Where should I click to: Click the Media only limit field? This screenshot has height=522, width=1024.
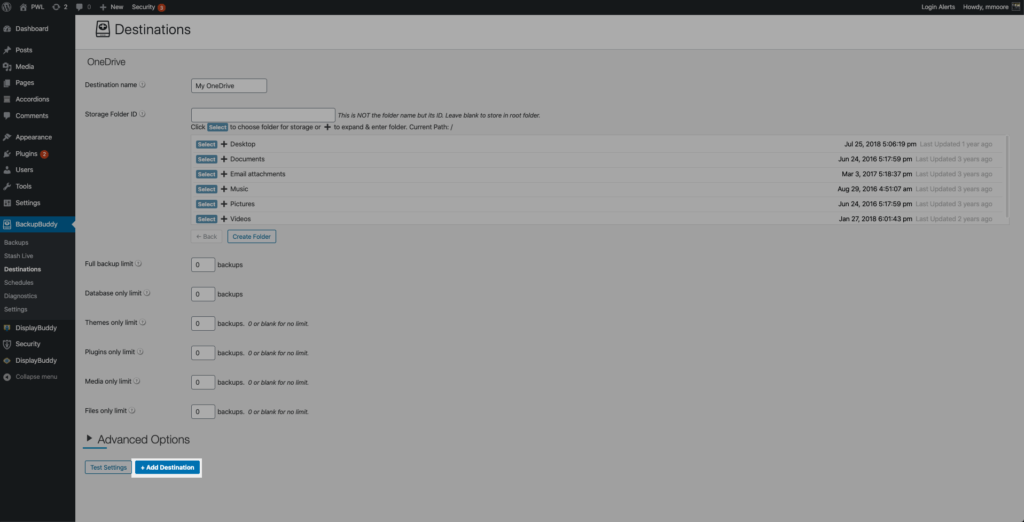(203, 382)
